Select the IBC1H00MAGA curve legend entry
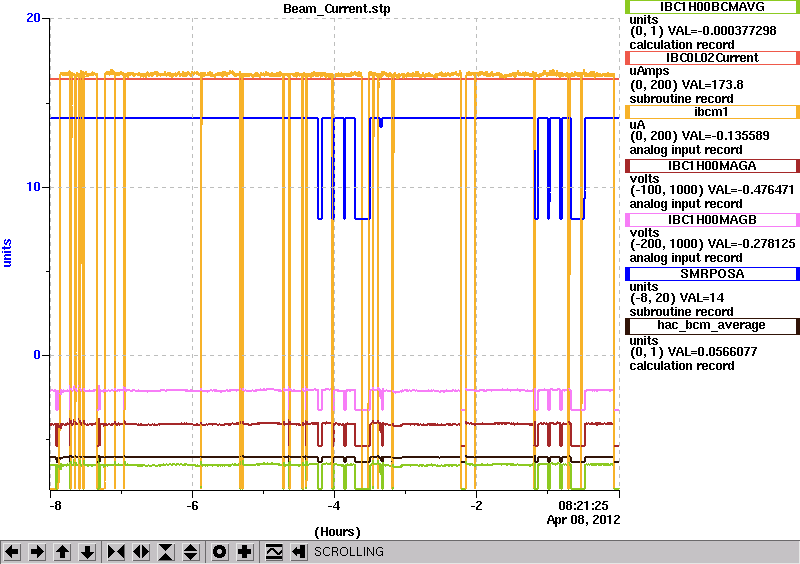The width and height of the screenshot is (800, 564). [x=712, y=166]
